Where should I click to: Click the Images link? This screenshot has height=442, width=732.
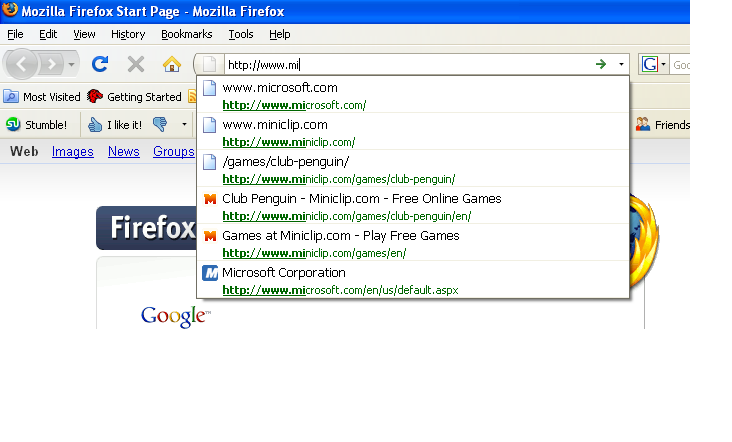click(72, 151)
